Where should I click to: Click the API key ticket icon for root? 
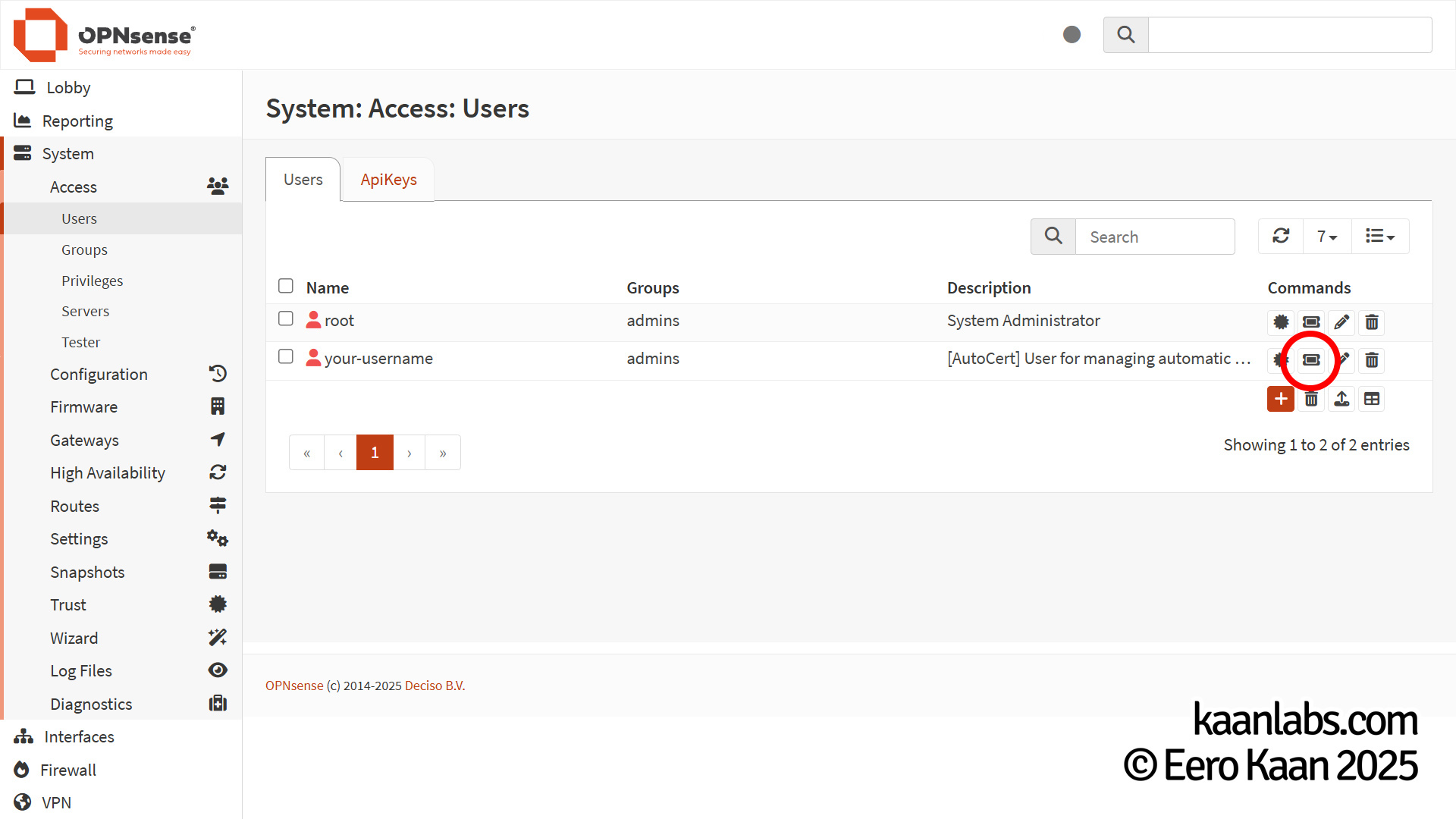(1311, 322)
